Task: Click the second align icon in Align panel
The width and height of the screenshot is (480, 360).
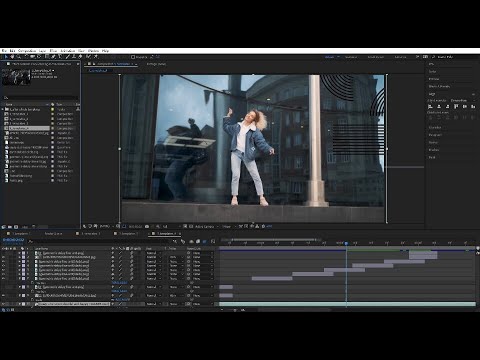Action: coord(439,107)
